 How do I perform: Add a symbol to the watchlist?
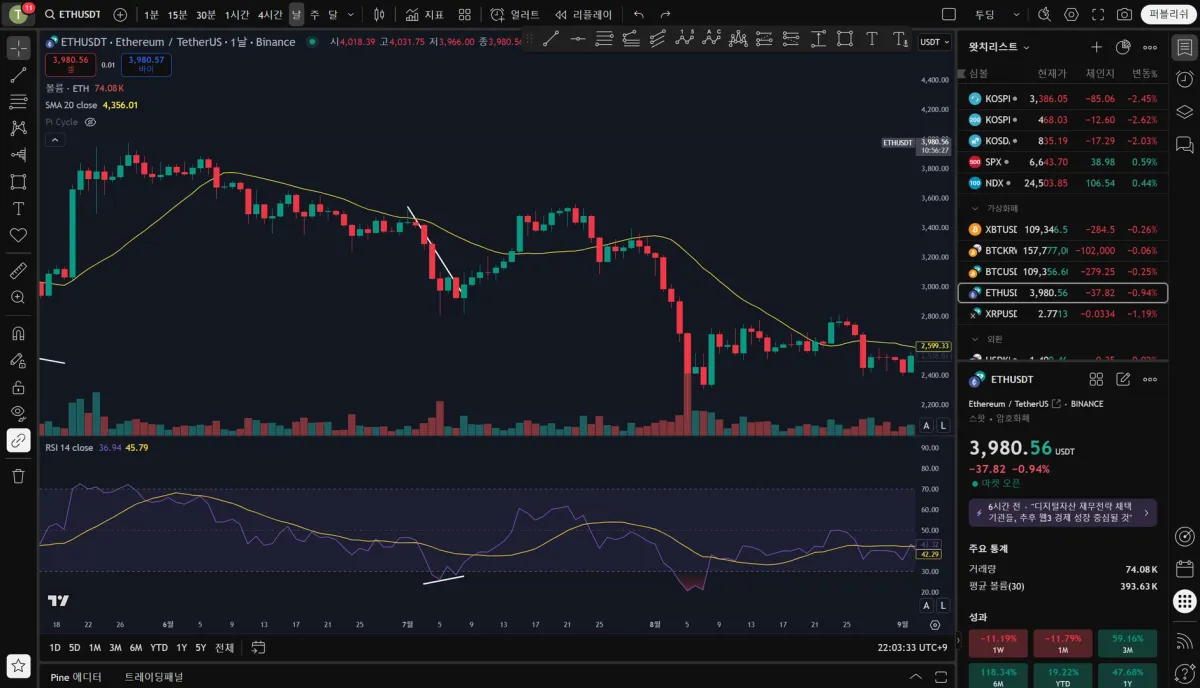pos(1096,47)
